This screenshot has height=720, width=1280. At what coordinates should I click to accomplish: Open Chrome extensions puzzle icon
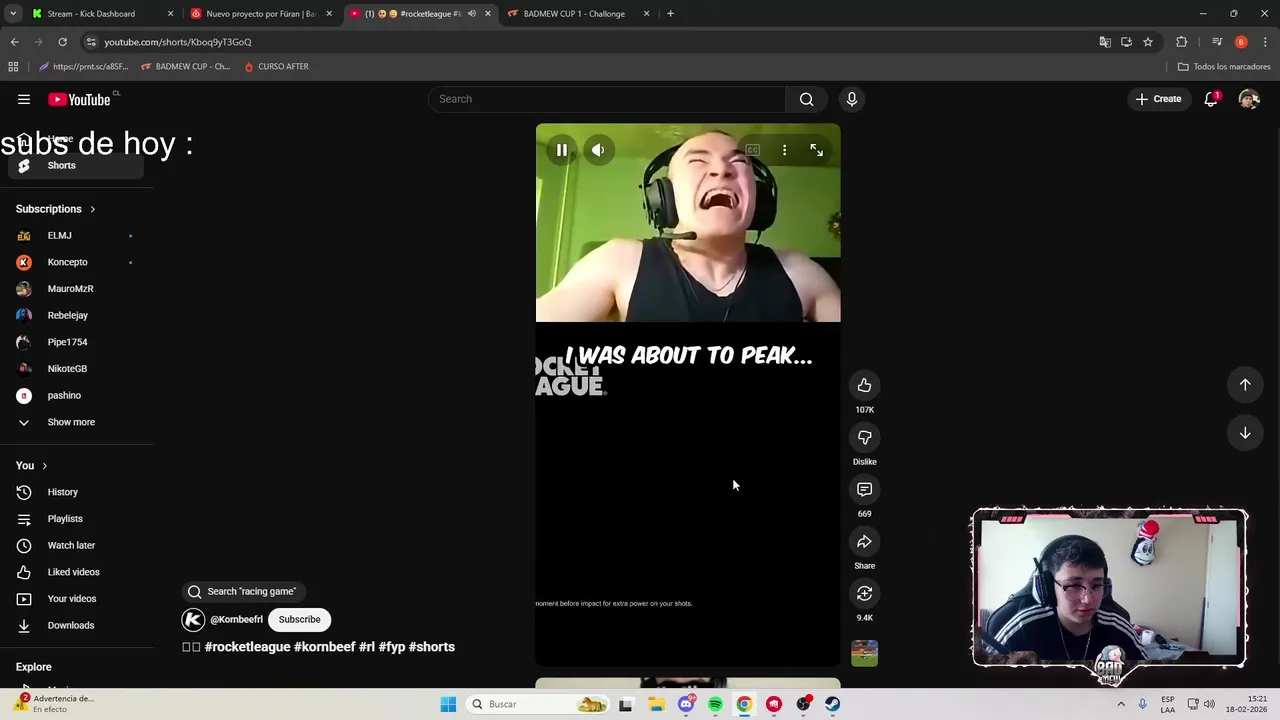coord(1182,42)
